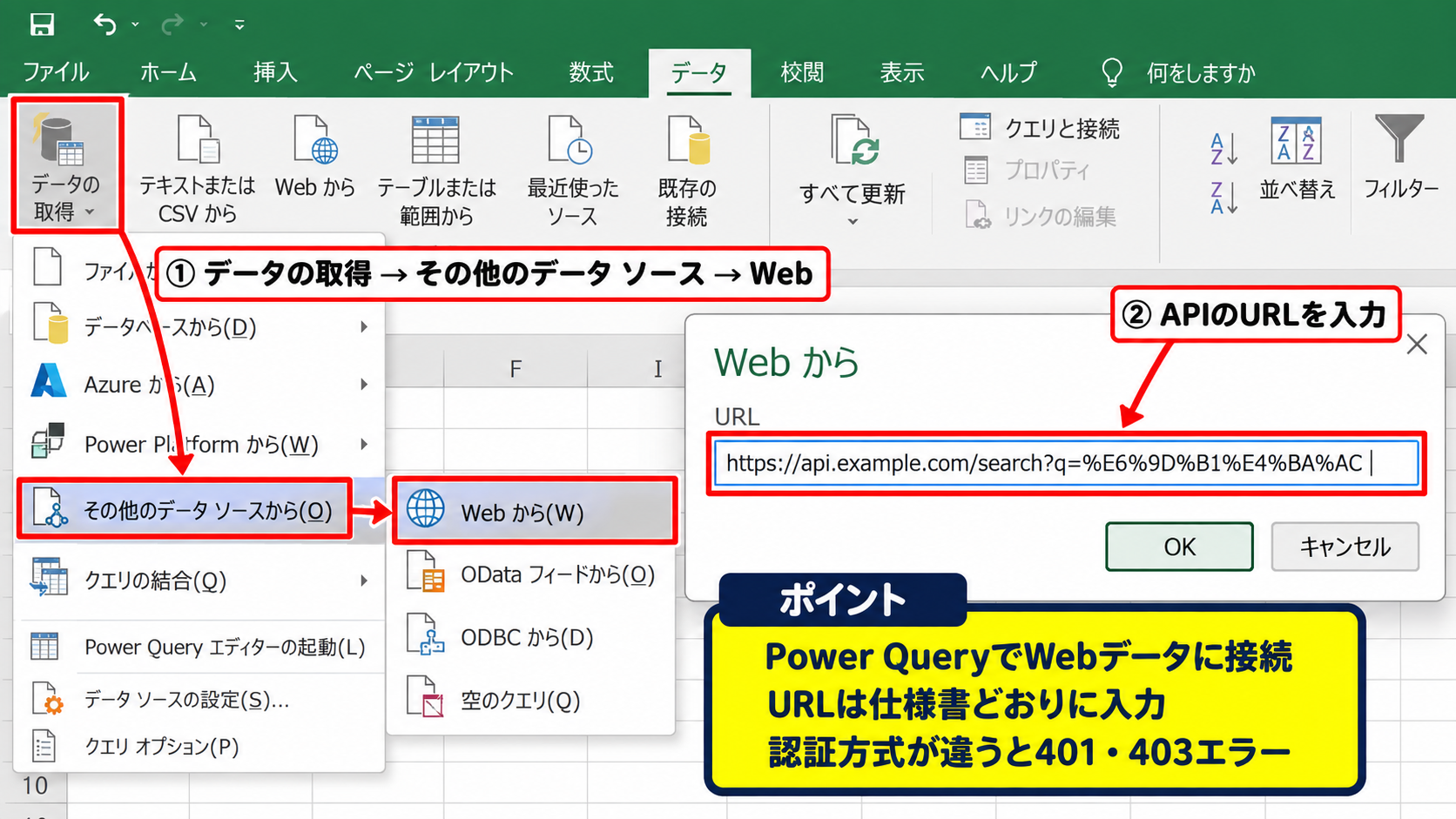
Task: Select row 10 header
Action: [x=35, y=786]
